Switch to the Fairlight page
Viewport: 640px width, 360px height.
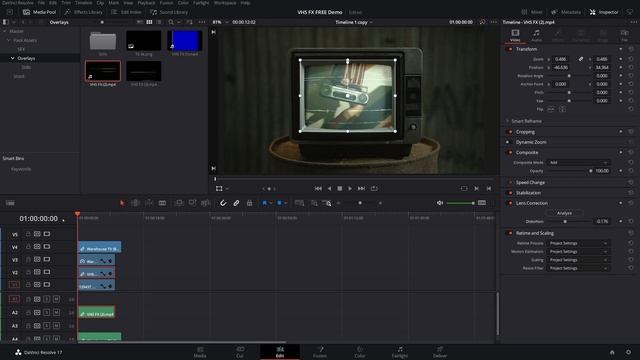tap(400, 352)
